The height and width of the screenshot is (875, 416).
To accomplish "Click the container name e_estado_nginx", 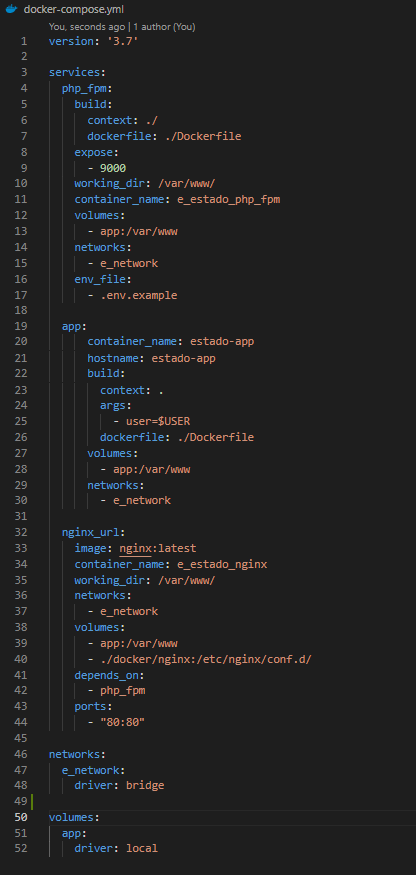I will click(222, 564).
